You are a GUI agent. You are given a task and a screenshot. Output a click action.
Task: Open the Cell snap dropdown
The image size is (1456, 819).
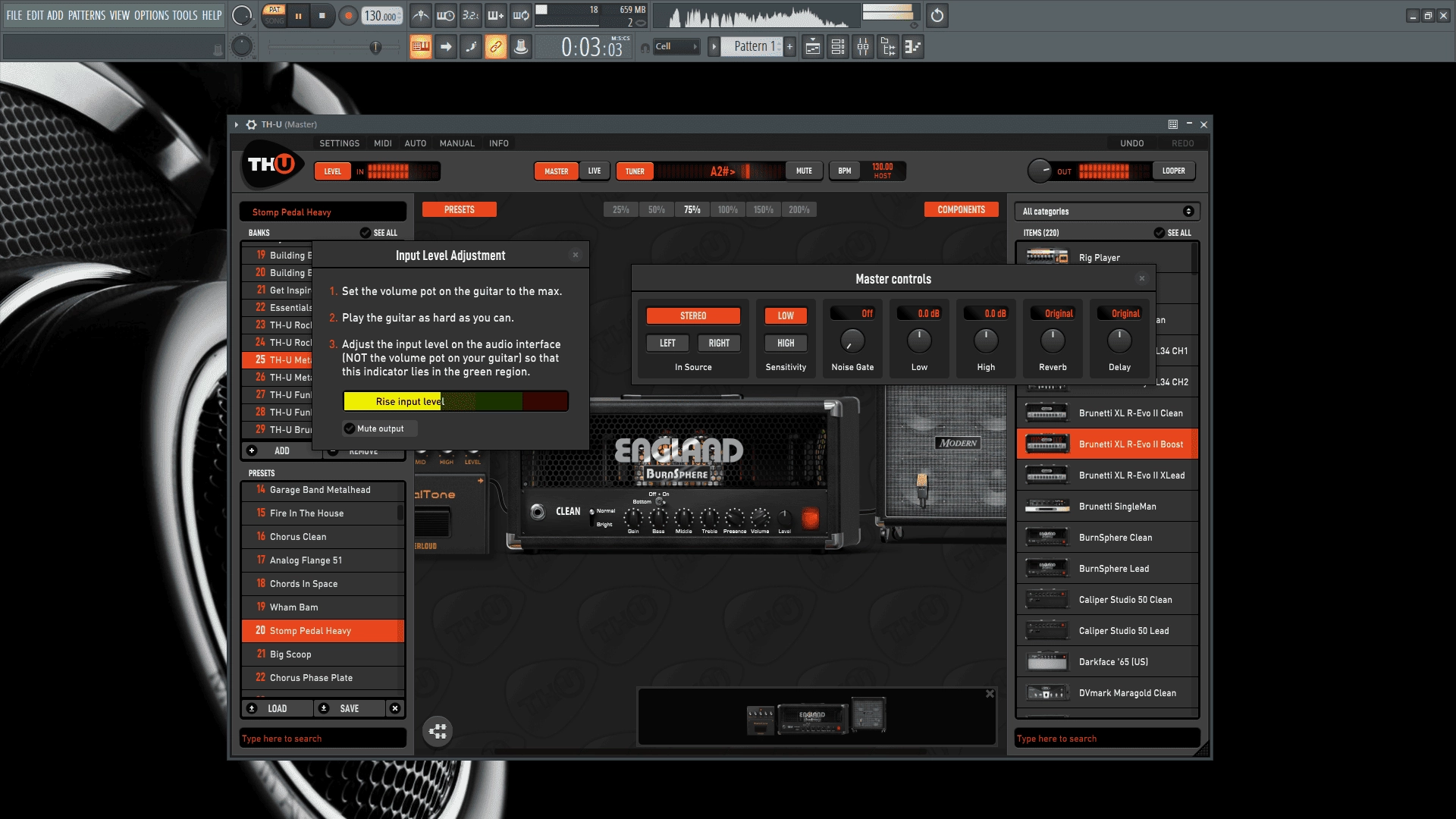point(676,47)
